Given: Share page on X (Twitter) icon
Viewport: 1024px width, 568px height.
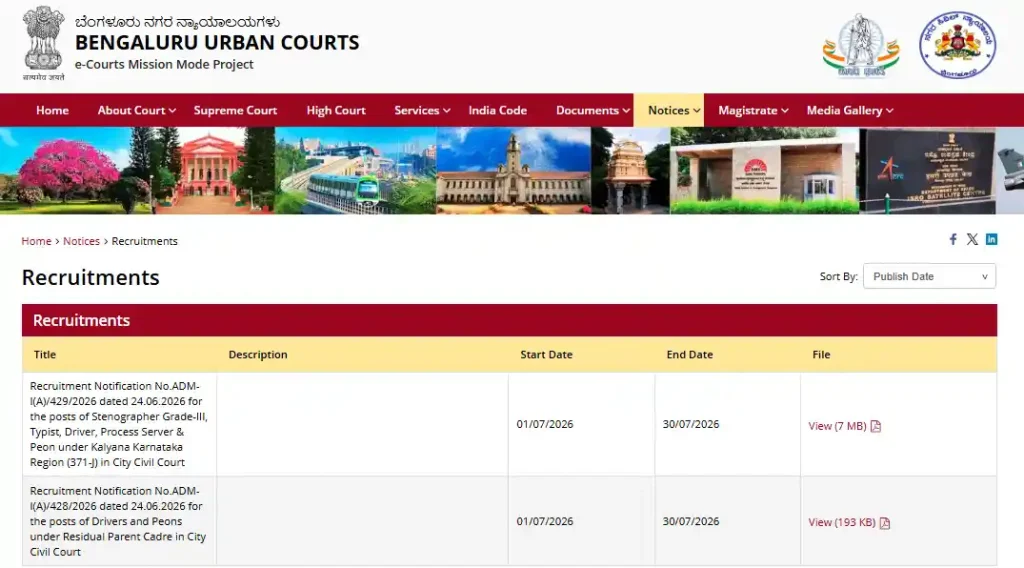Looking at the screenshot, I should (x=972, y=239).
